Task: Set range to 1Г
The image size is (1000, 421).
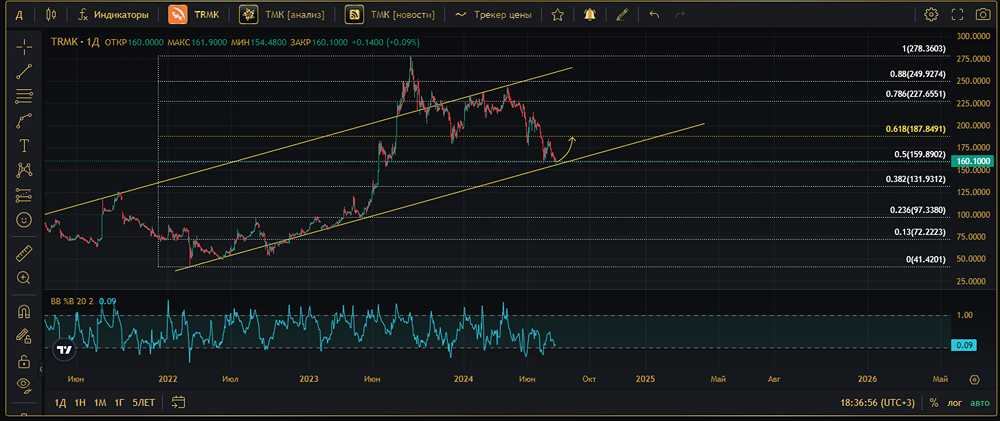Action: coord(119,403)
